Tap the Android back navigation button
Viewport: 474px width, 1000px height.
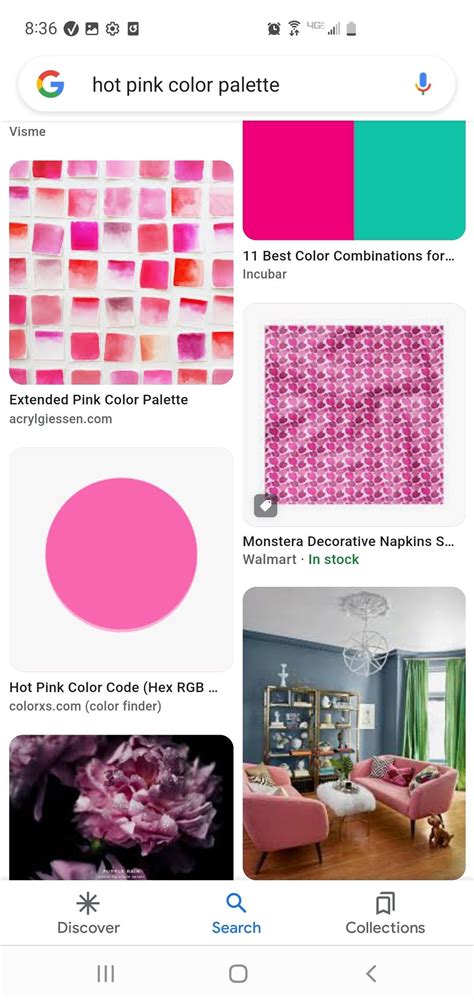(371, 973)
